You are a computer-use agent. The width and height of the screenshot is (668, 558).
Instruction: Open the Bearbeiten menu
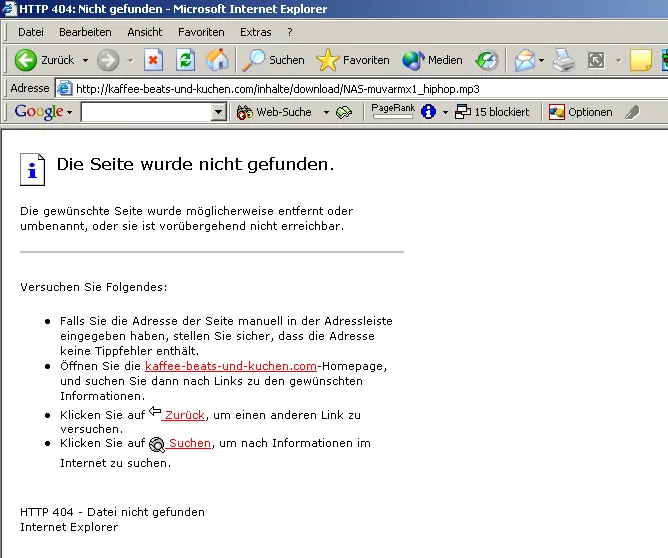(85, 32)
